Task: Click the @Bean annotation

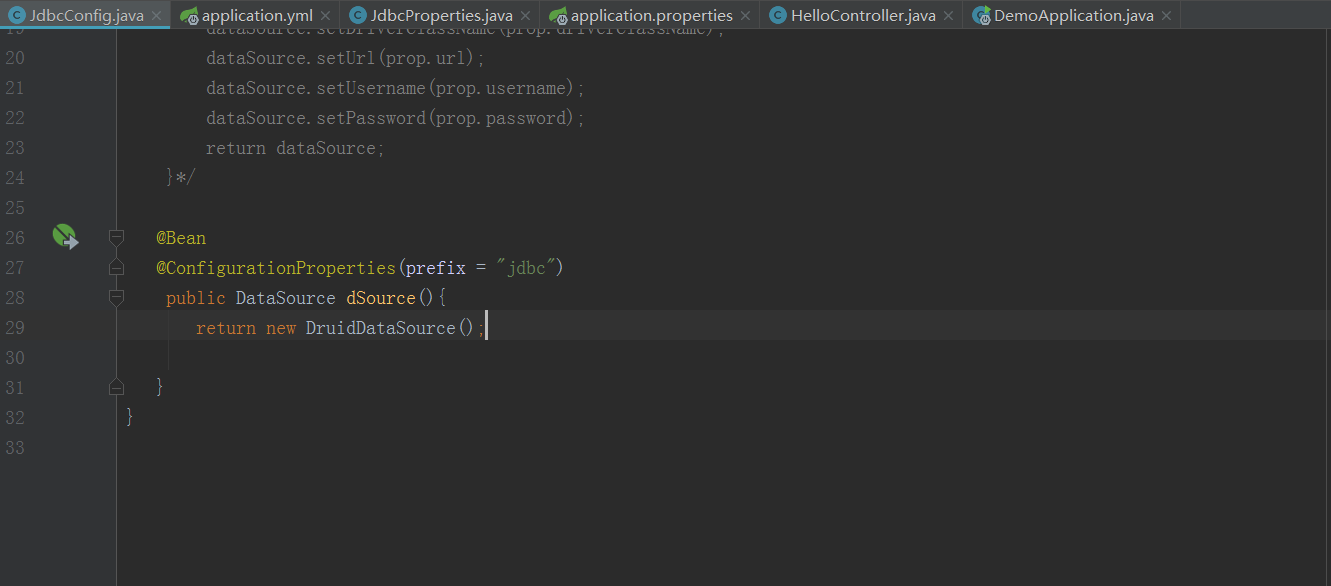Action: pos(181,238)
